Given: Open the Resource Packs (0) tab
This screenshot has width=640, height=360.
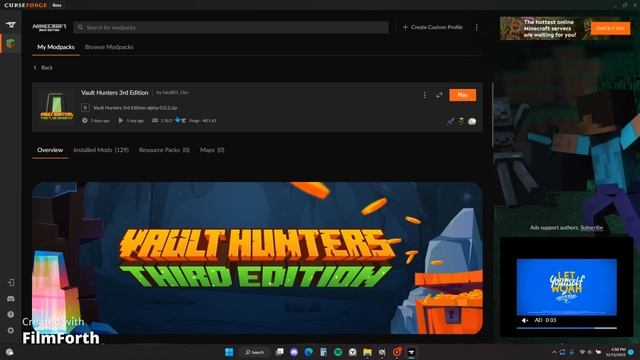Looking at the screenshot, I should tap(164, 150).
